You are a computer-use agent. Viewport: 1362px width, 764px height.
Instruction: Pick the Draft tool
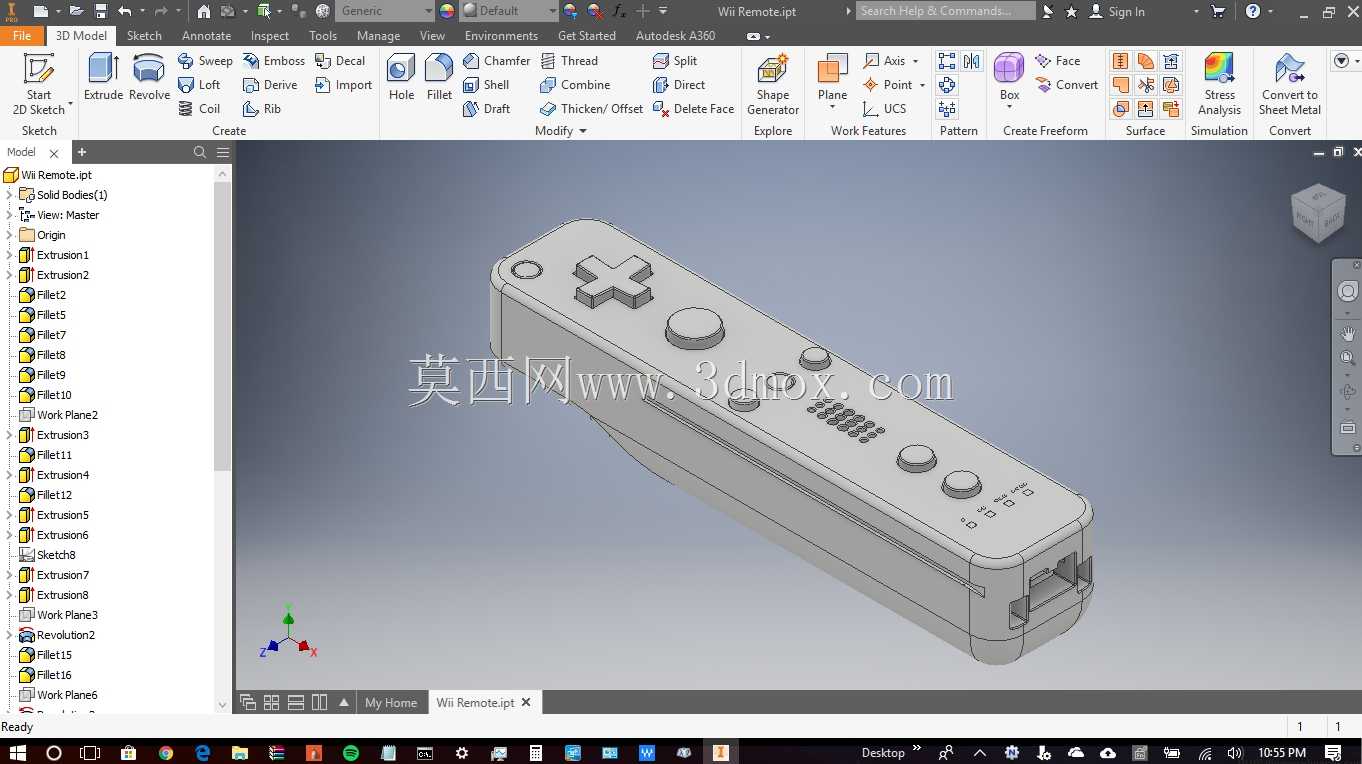pyautogui.click(x=486, y=109)
